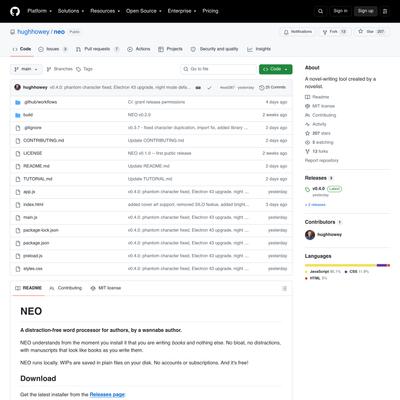400x400 pixels.
Task: Click the Branches icon link
Action: click(49, 69)
